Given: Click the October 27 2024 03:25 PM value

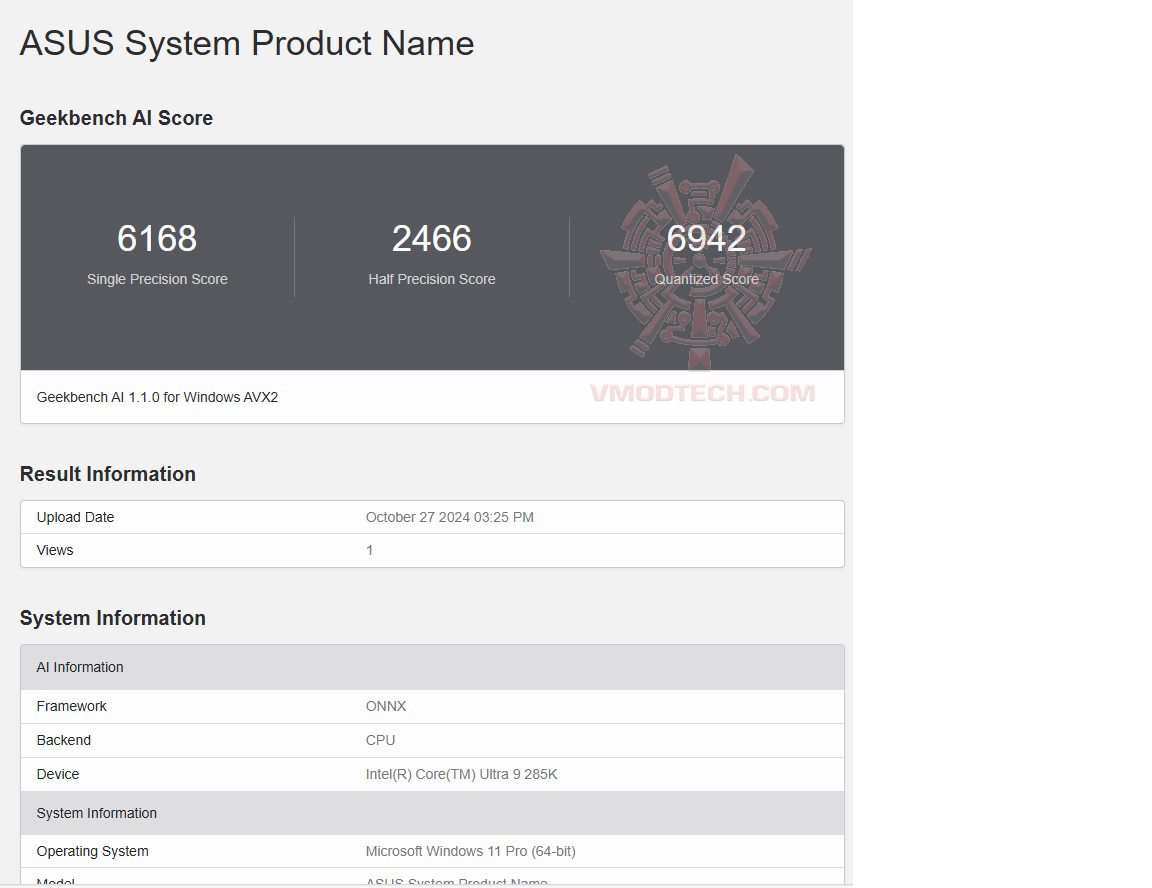Looking at the screenshot, I should [450, 517].
